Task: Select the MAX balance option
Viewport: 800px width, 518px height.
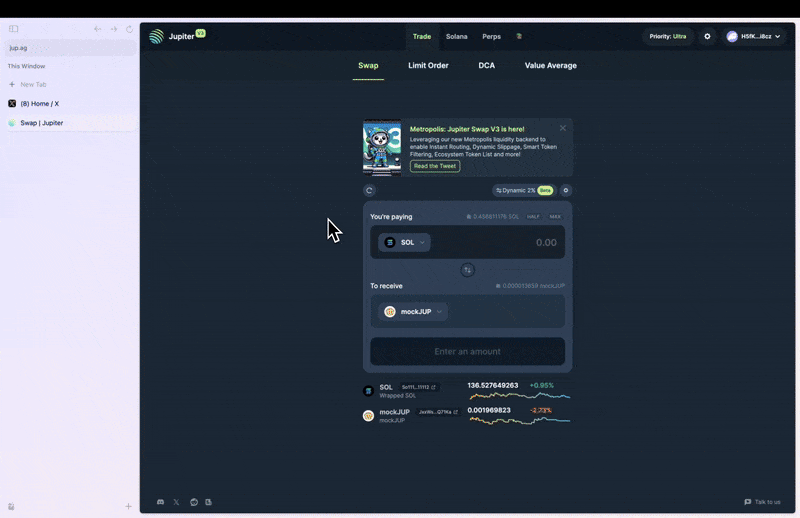Action: tap(555, 216)
